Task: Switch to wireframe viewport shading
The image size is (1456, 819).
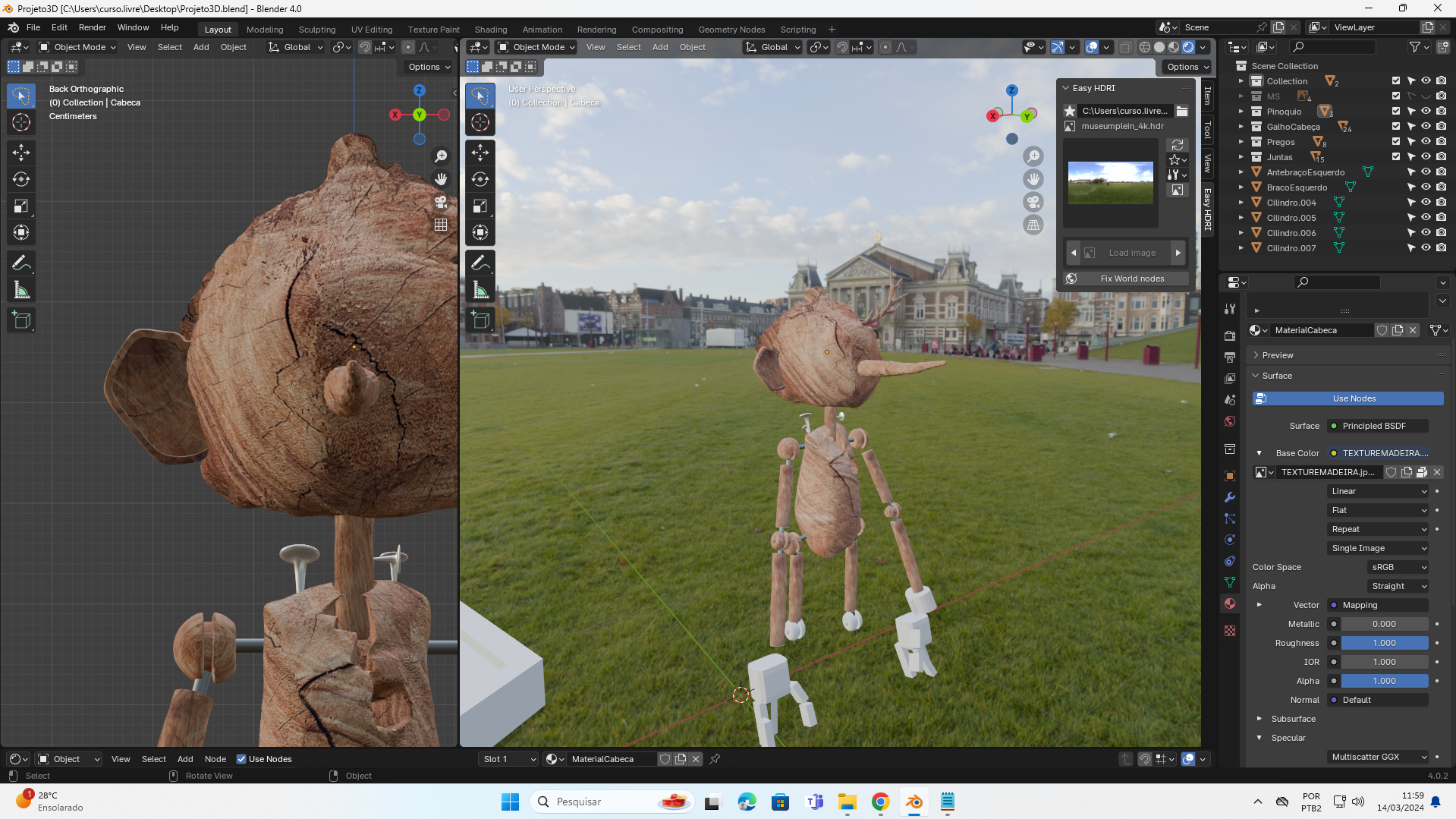Action: point(1145,47)
